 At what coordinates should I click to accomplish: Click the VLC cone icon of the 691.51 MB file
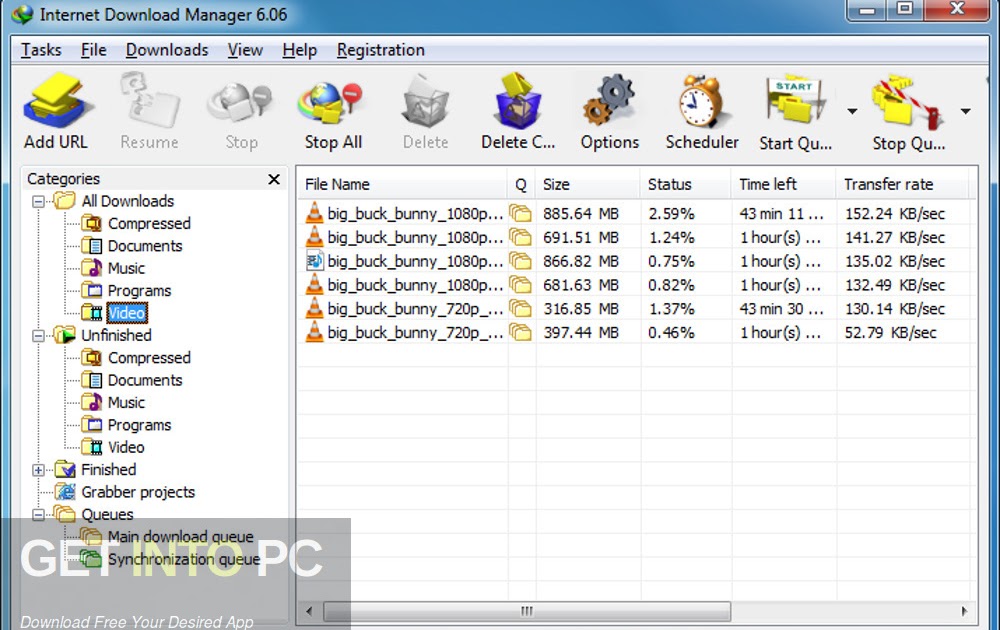pos(314,237)
